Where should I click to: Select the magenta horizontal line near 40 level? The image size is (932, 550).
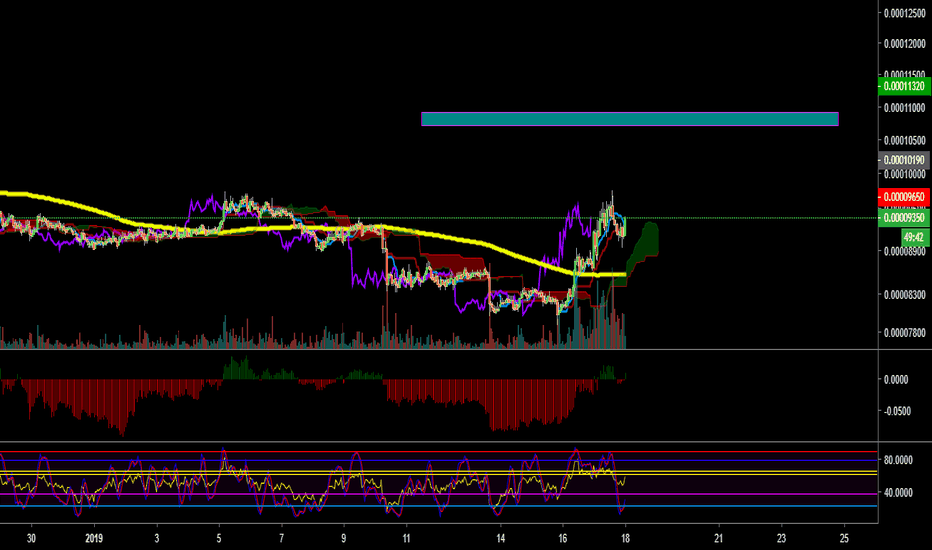coord(439,494)
